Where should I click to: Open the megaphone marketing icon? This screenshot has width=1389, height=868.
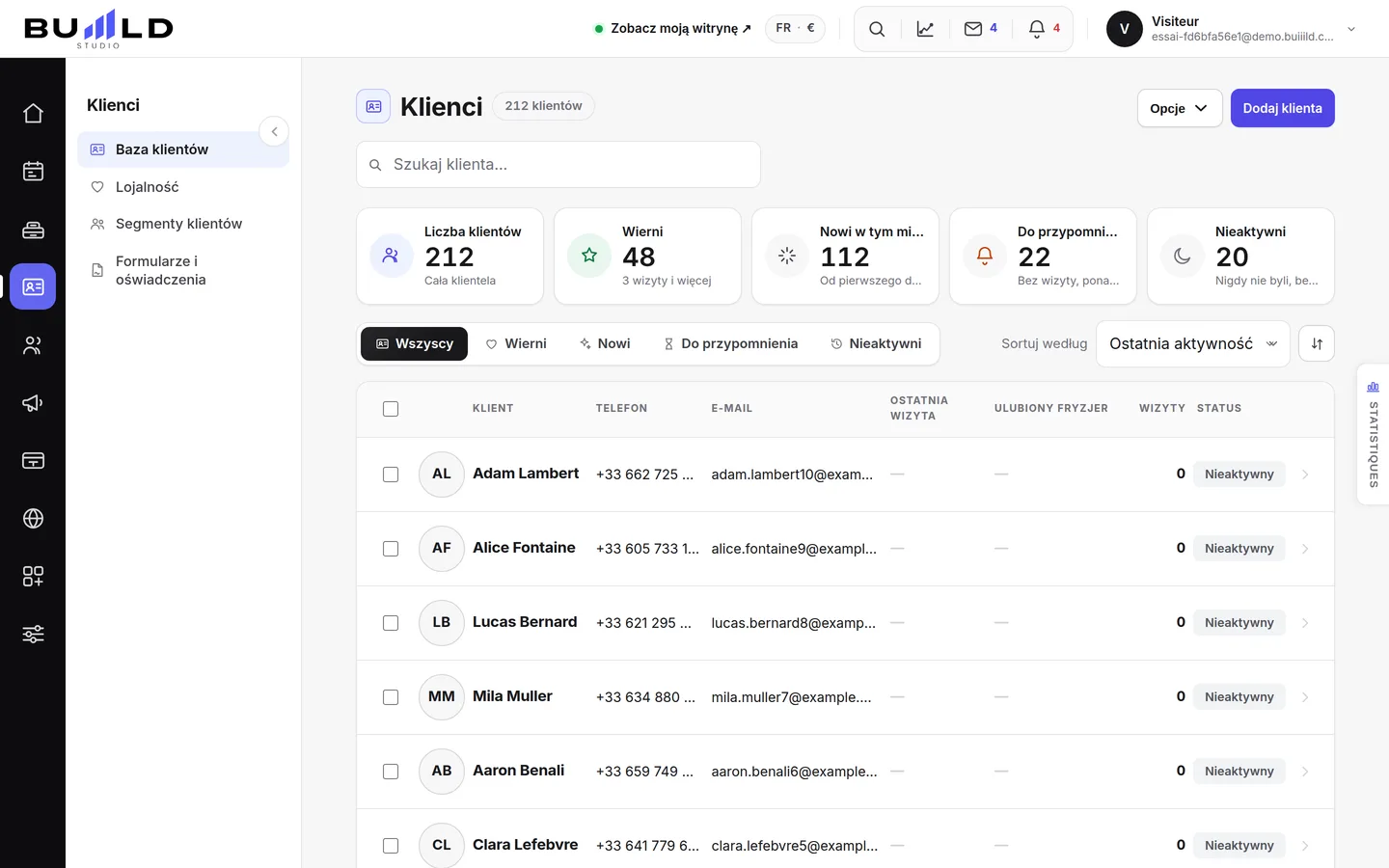click(33, 402)
